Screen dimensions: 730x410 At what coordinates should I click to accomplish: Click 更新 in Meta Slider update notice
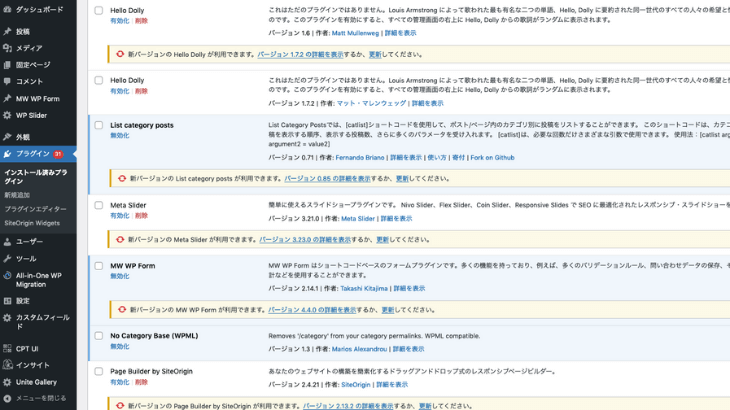382,240
